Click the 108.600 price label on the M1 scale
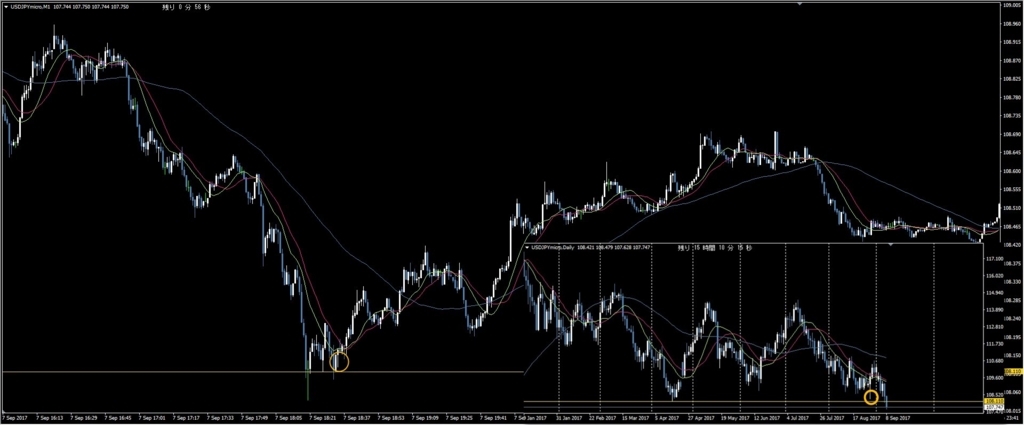Viewport: 1024px width, 425px height. click(1012, 171)
